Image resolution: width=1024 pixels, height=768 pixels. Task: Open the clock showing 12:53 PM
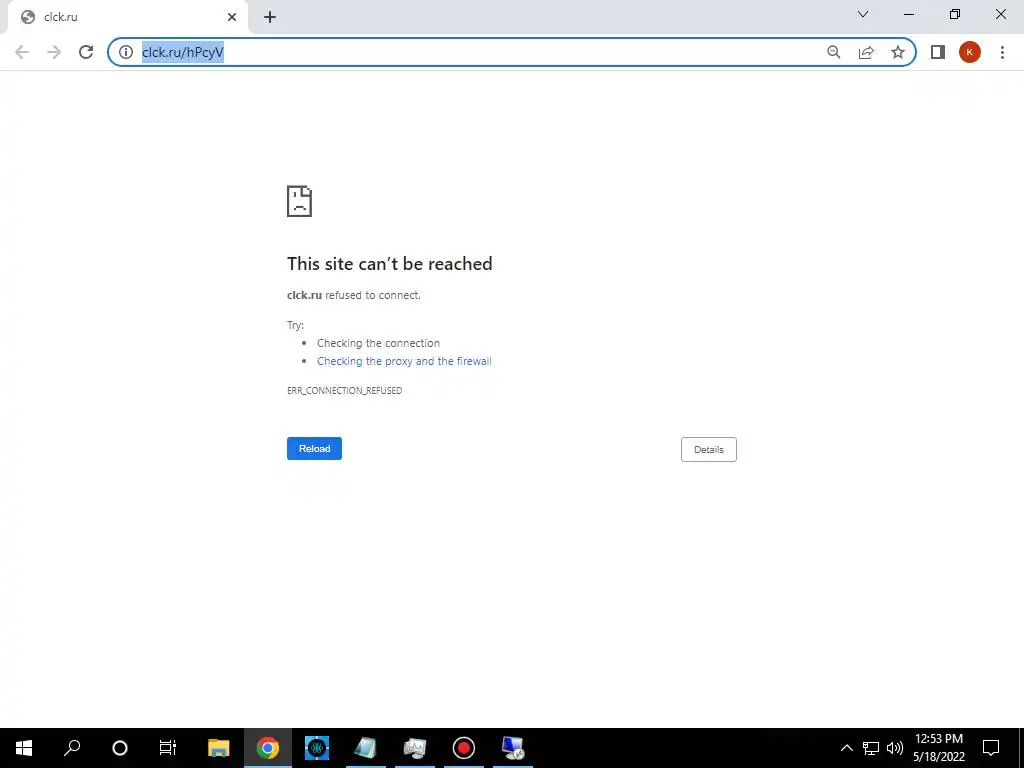tap(939, 748)
